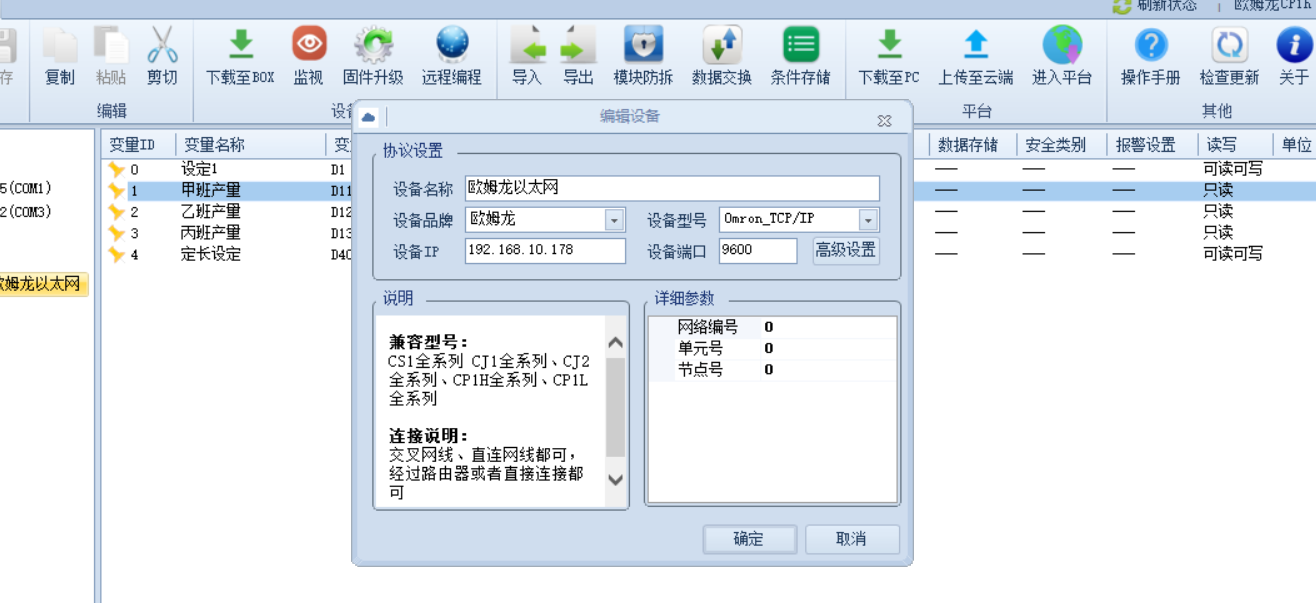Start 固件升级 firmware upgrade
This screenshot has width=1316, height=603.
point(373,45)
